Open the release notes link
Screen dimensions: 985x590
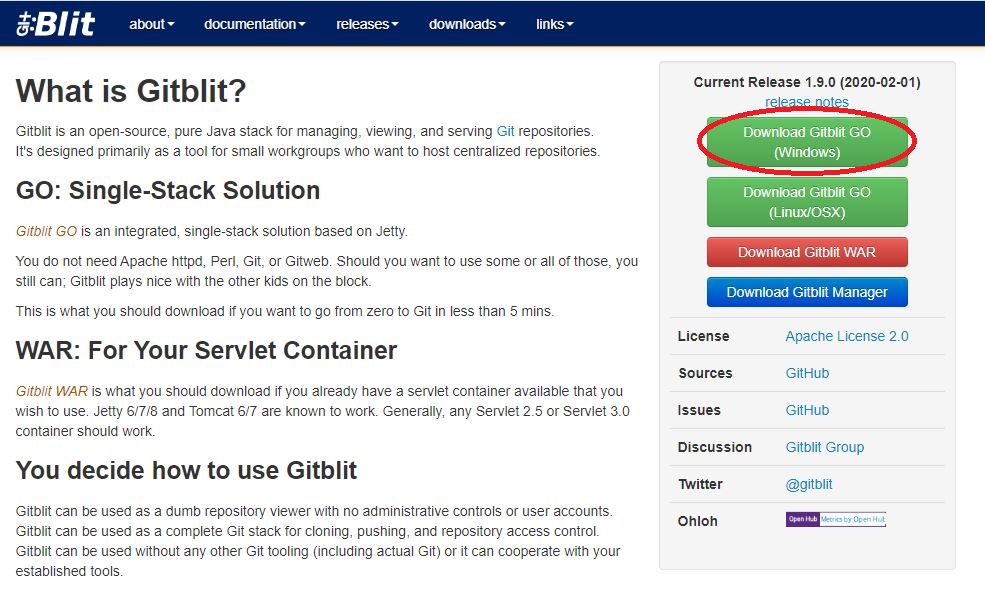(x=806, y=102)
